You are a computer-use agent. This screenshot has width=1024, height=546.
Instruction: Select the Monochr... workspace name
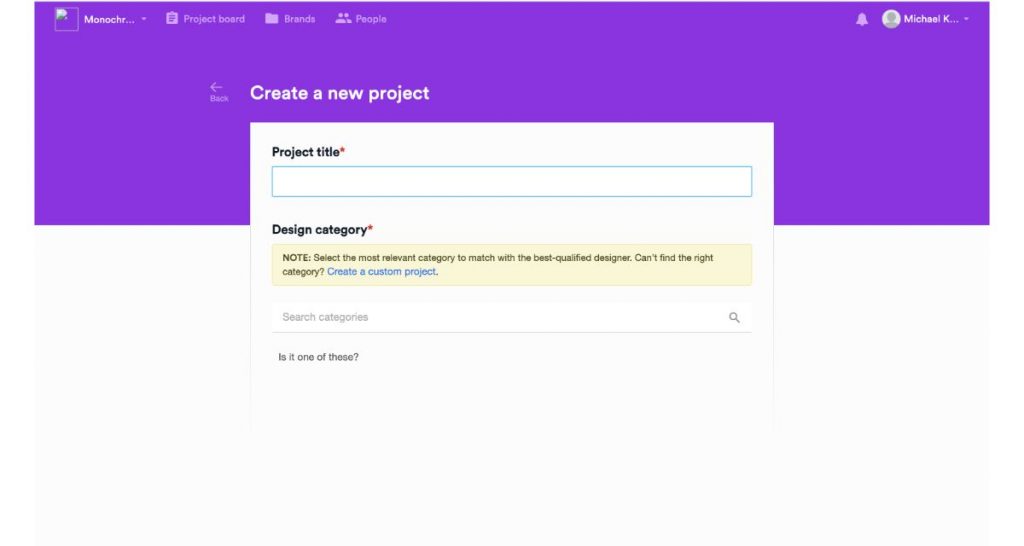pyautogui.click(x=109, y=20)
